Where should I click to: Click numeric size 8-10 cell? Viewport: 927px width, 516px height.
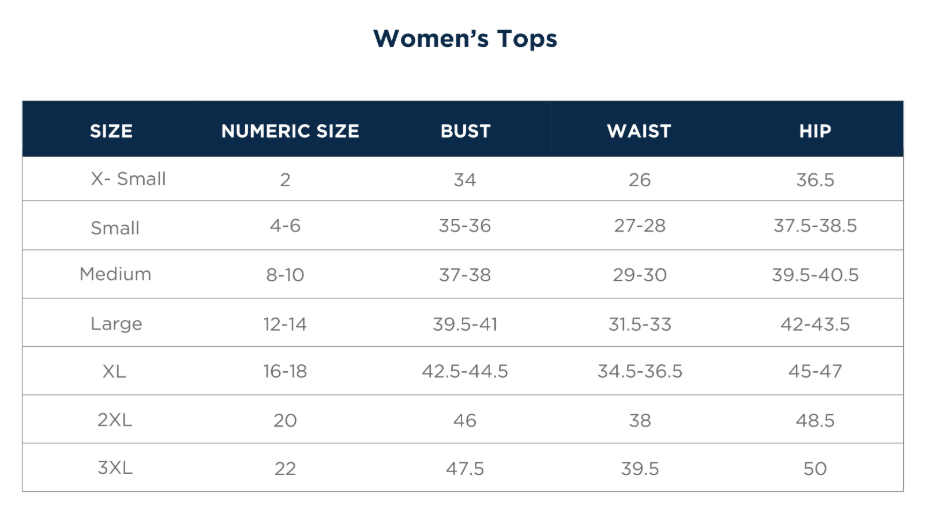pyautogui.click(x=285, y=275)
